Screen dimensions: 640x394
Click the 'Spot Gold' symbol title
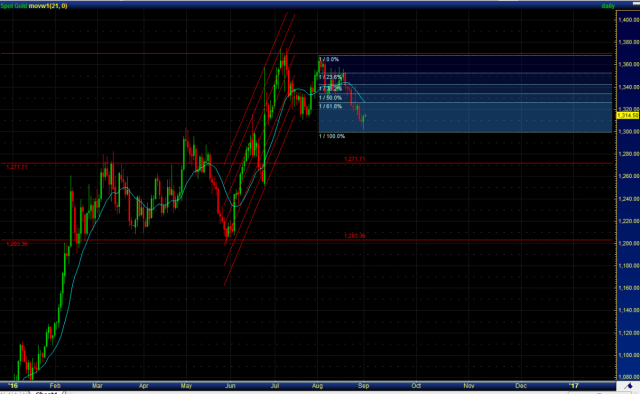13,6
